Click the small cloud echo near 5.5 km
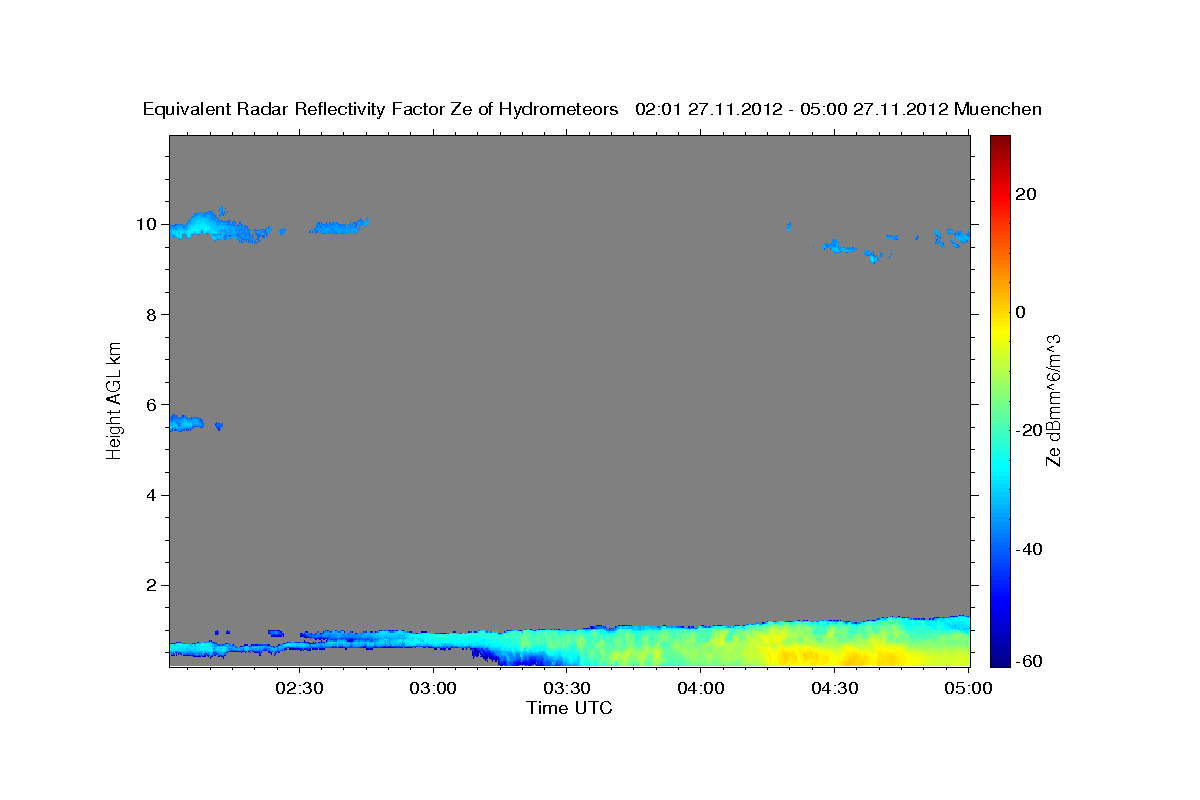Screen dimensions: 1200x800 (187, 423)
